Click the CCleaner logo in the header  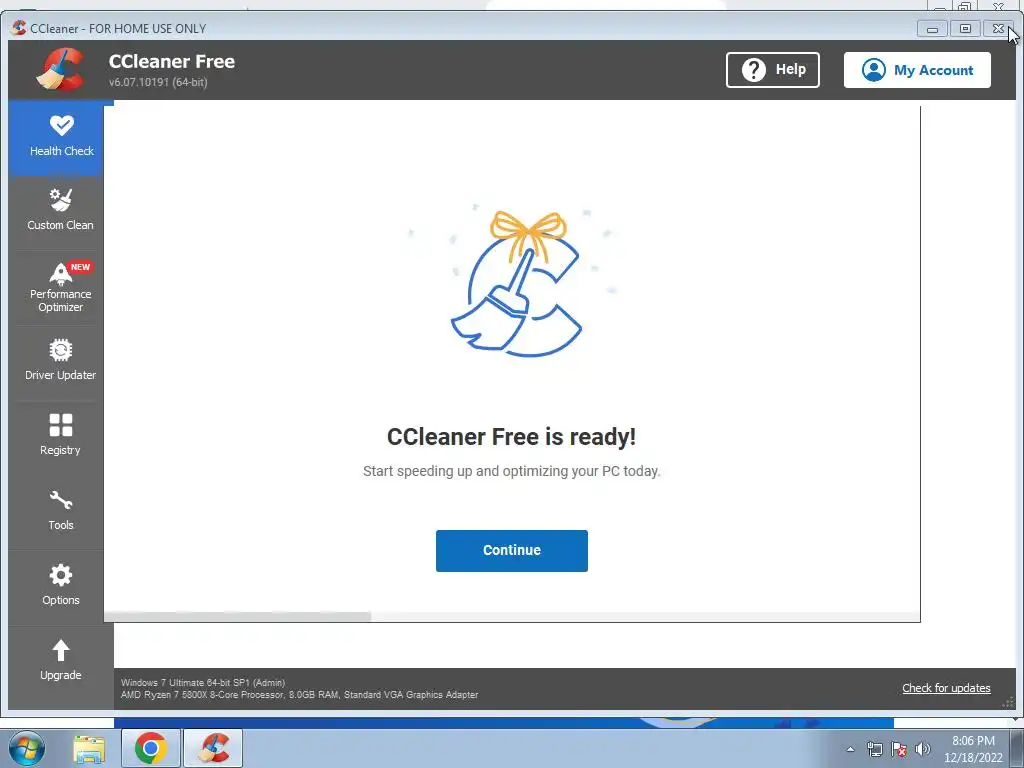tap(60, 69)
